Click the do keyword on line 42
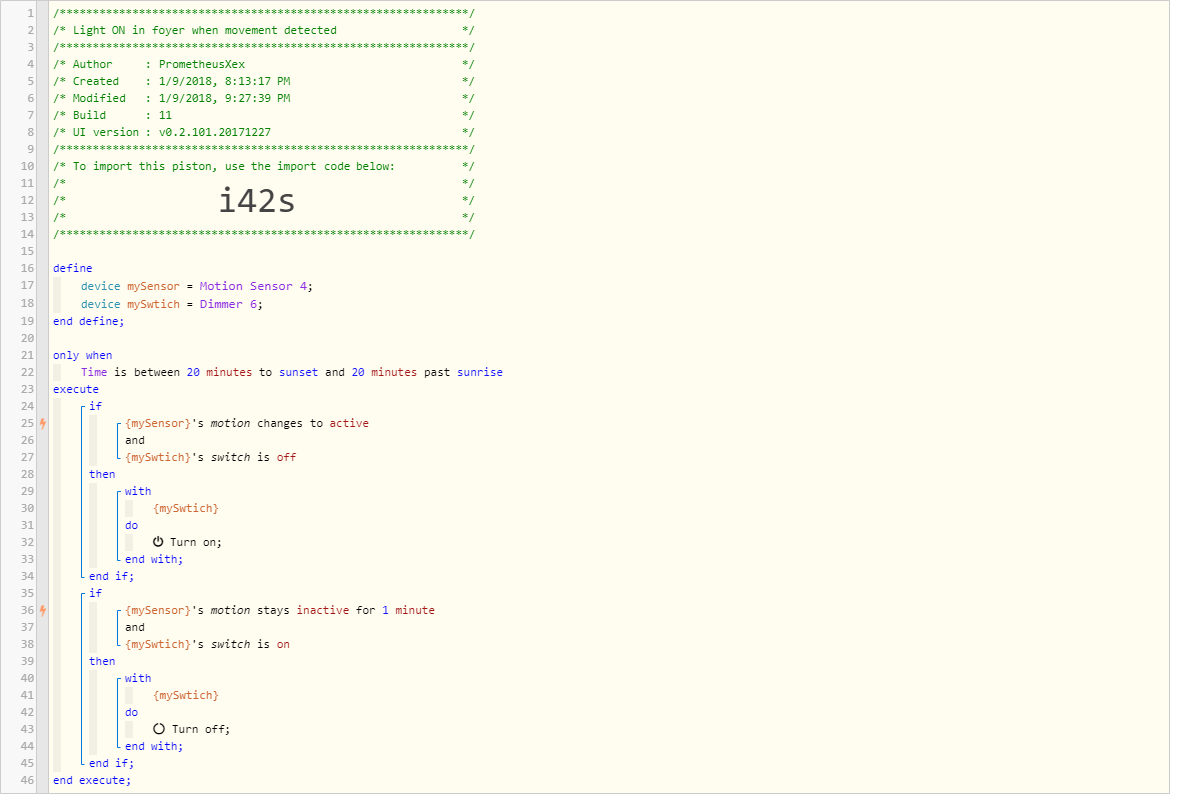Screen dimensions: 1178x802 point(131,713)
